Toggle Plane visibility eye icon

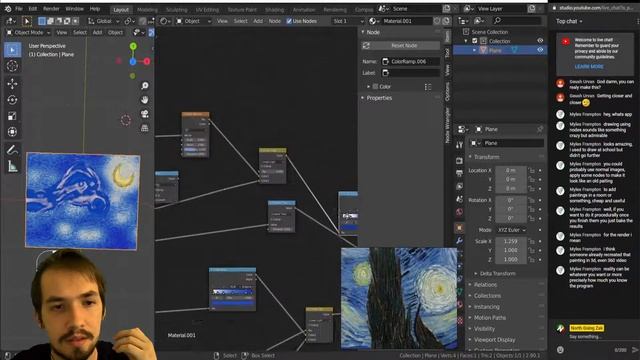tap(540, 50)
